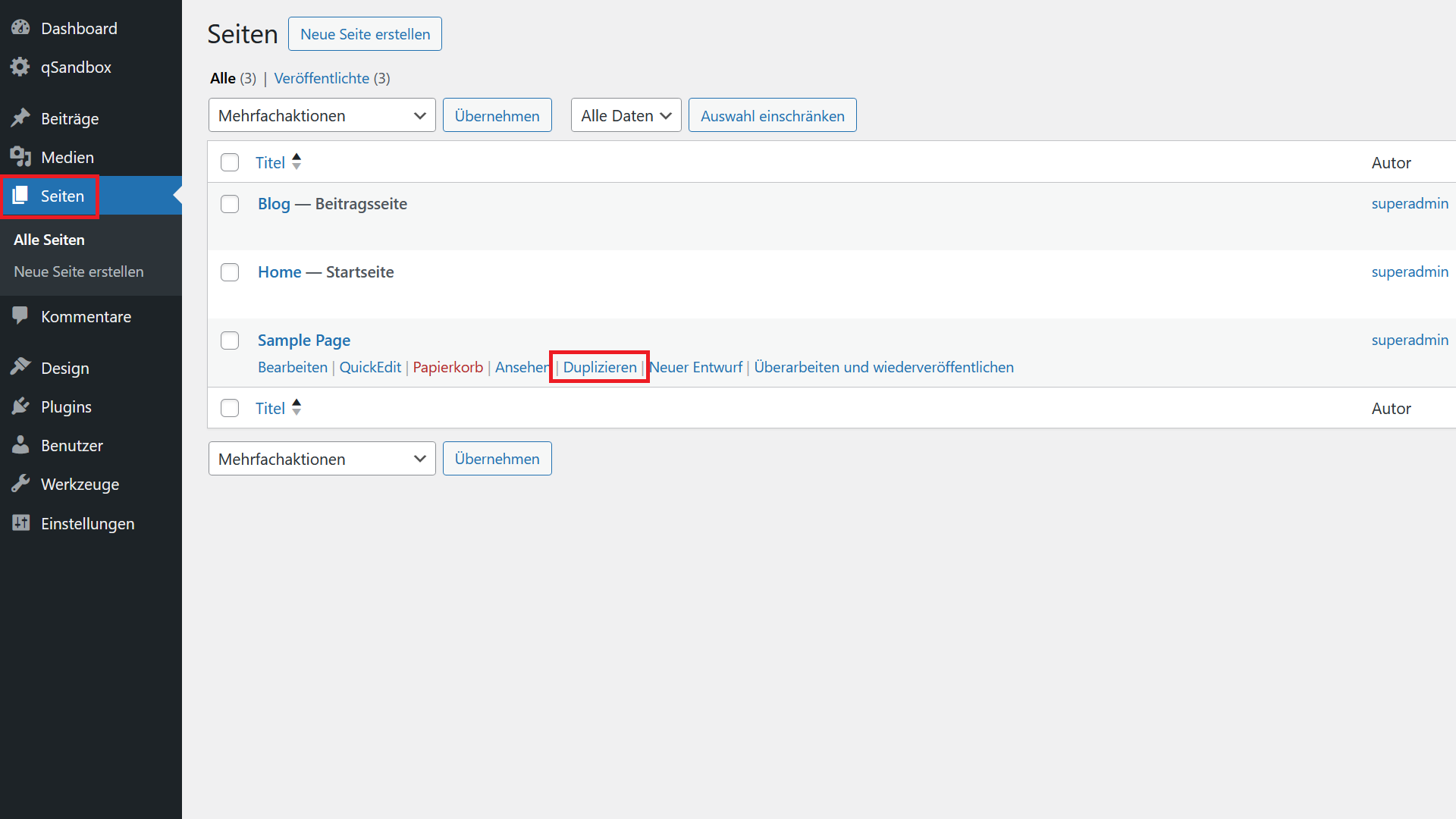The width and height of the screenshot is (1456, 819).
Task: Sort by bottom Titel column header
Action: [x=270, y=408]
